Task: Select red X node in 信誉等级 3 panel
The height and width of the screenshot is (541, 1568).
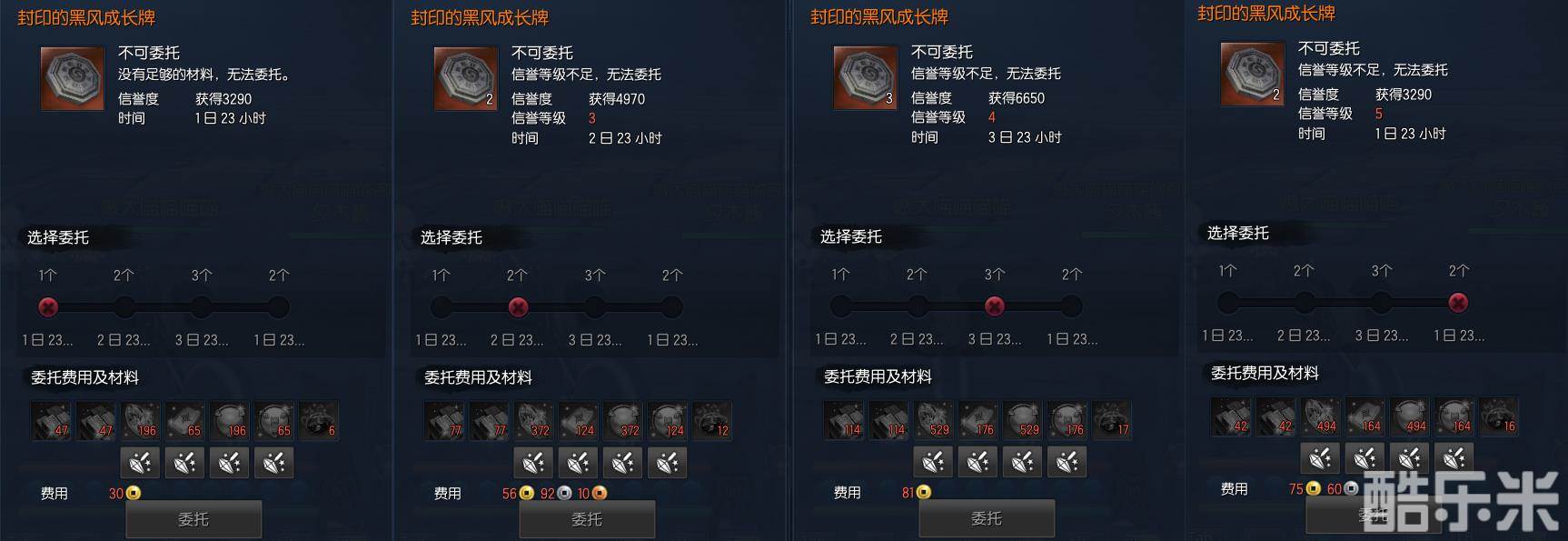Action: 518,307
